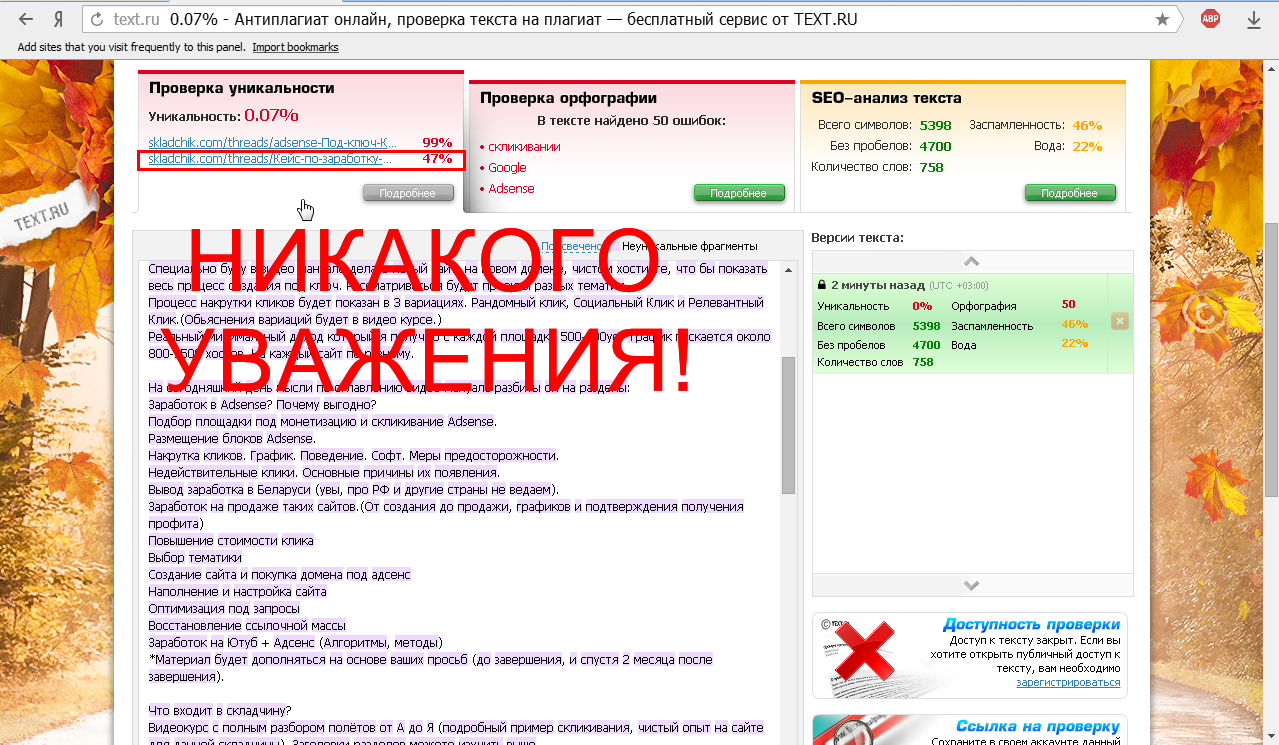This screenshot has width=1279, height=745.
Task: Click the Версии текста heading
Action: click(x=857, y=238)
